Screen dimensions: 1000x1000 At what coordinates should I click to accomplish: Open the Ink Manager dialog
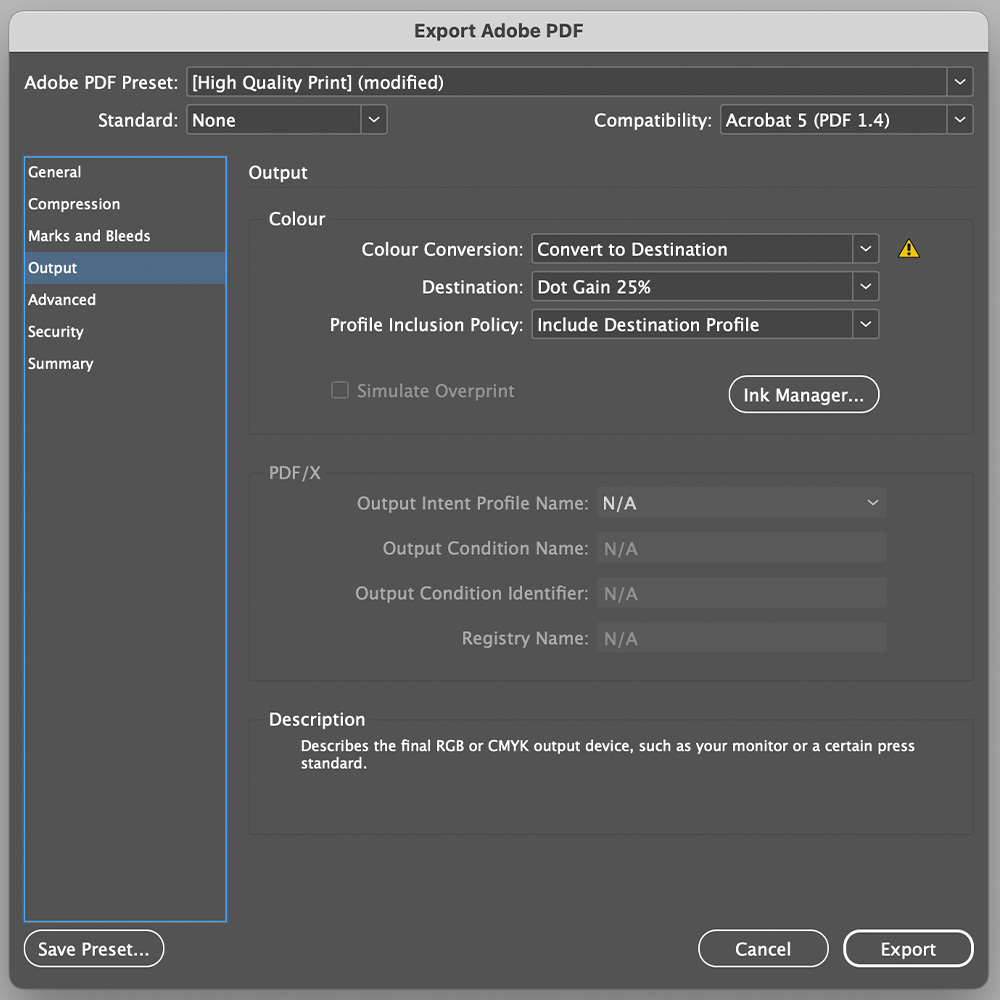(804, 395)
